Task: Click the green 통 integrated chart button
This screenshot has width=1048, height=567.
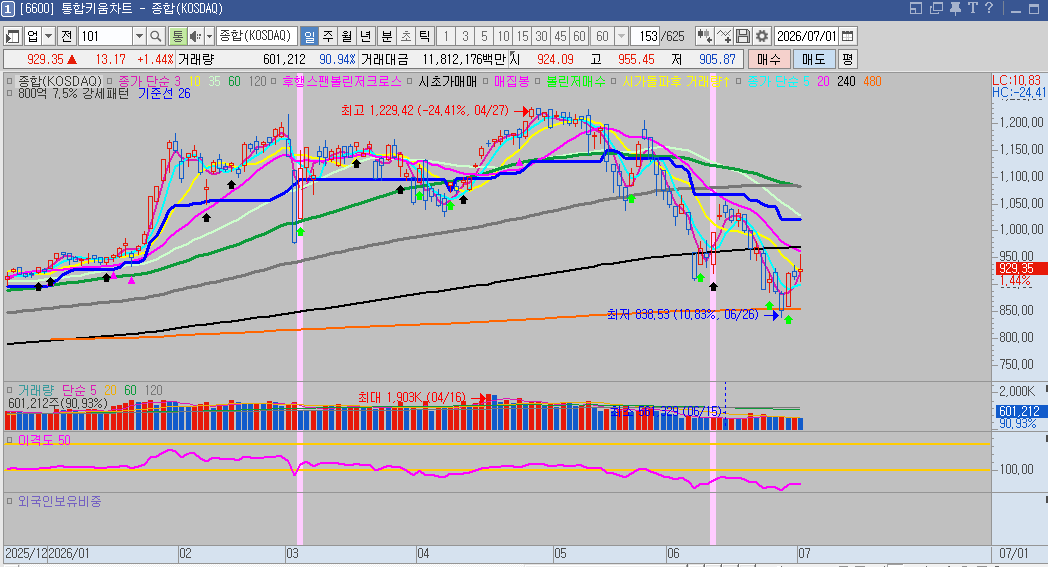Action: pyautogui.click(x=177, y=36)
